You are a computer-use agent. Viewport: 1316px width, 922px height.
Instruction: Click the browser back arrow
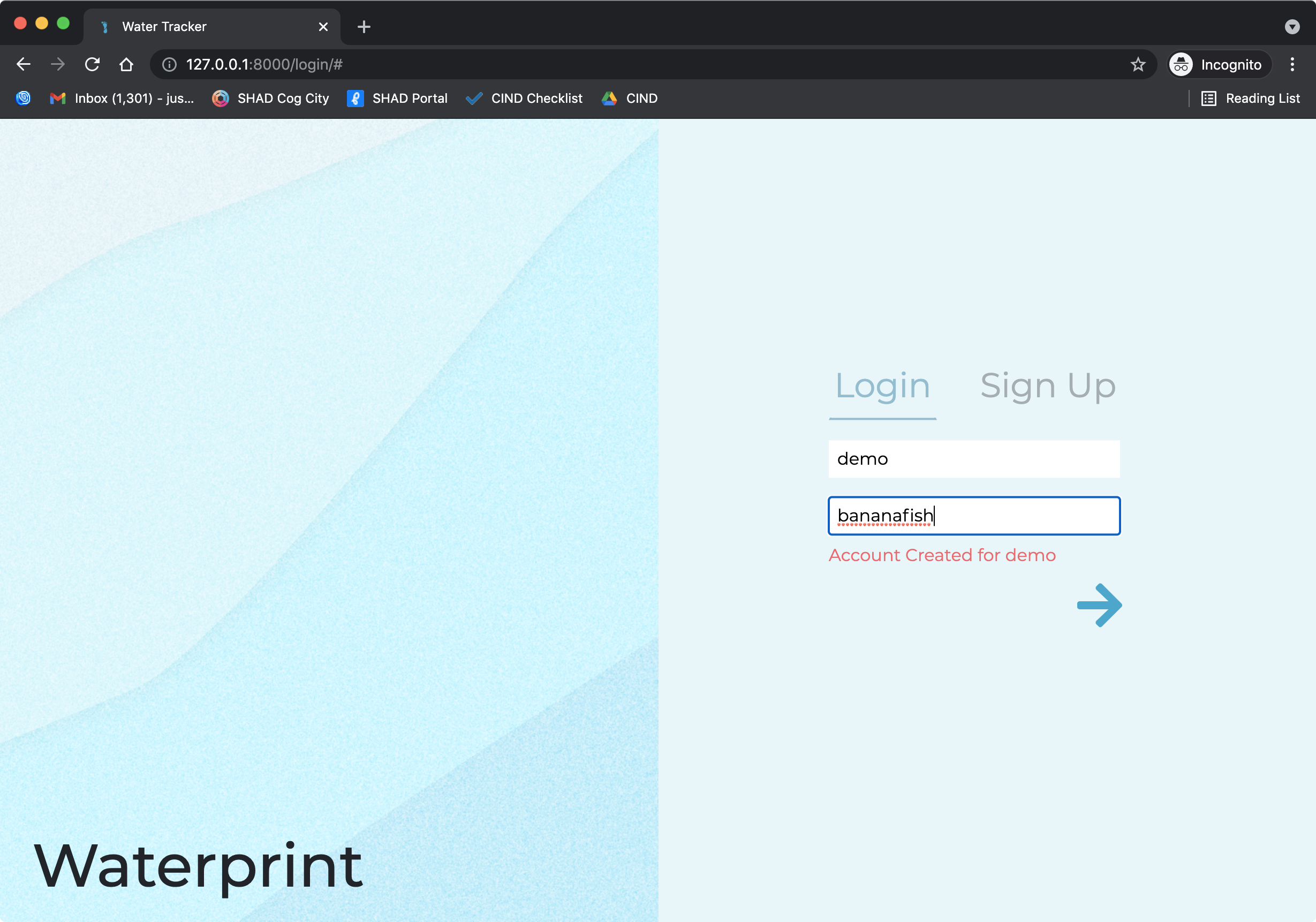(24, 64)
